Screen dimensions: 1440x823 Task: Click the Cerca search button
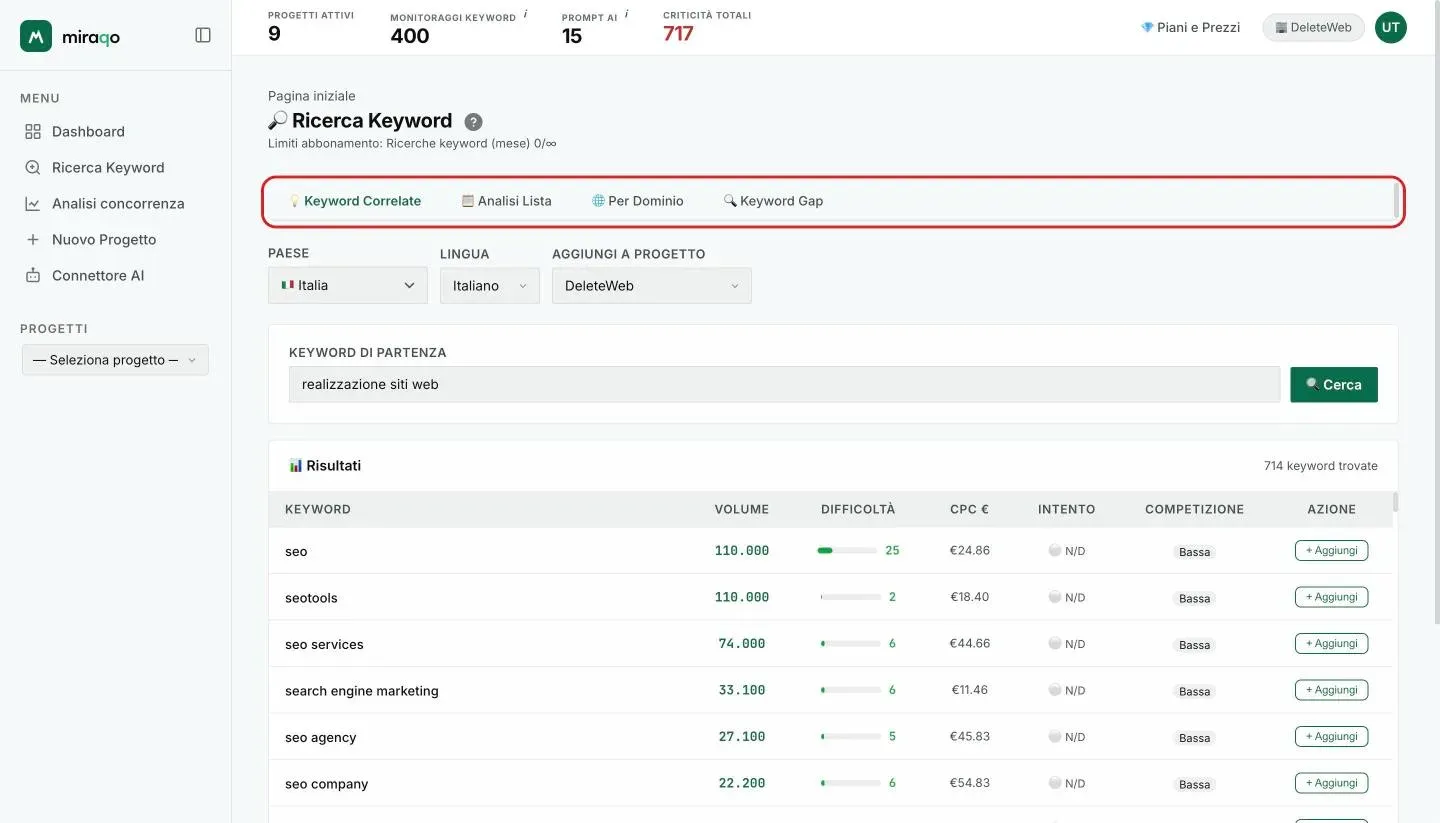click(1334, 385)
